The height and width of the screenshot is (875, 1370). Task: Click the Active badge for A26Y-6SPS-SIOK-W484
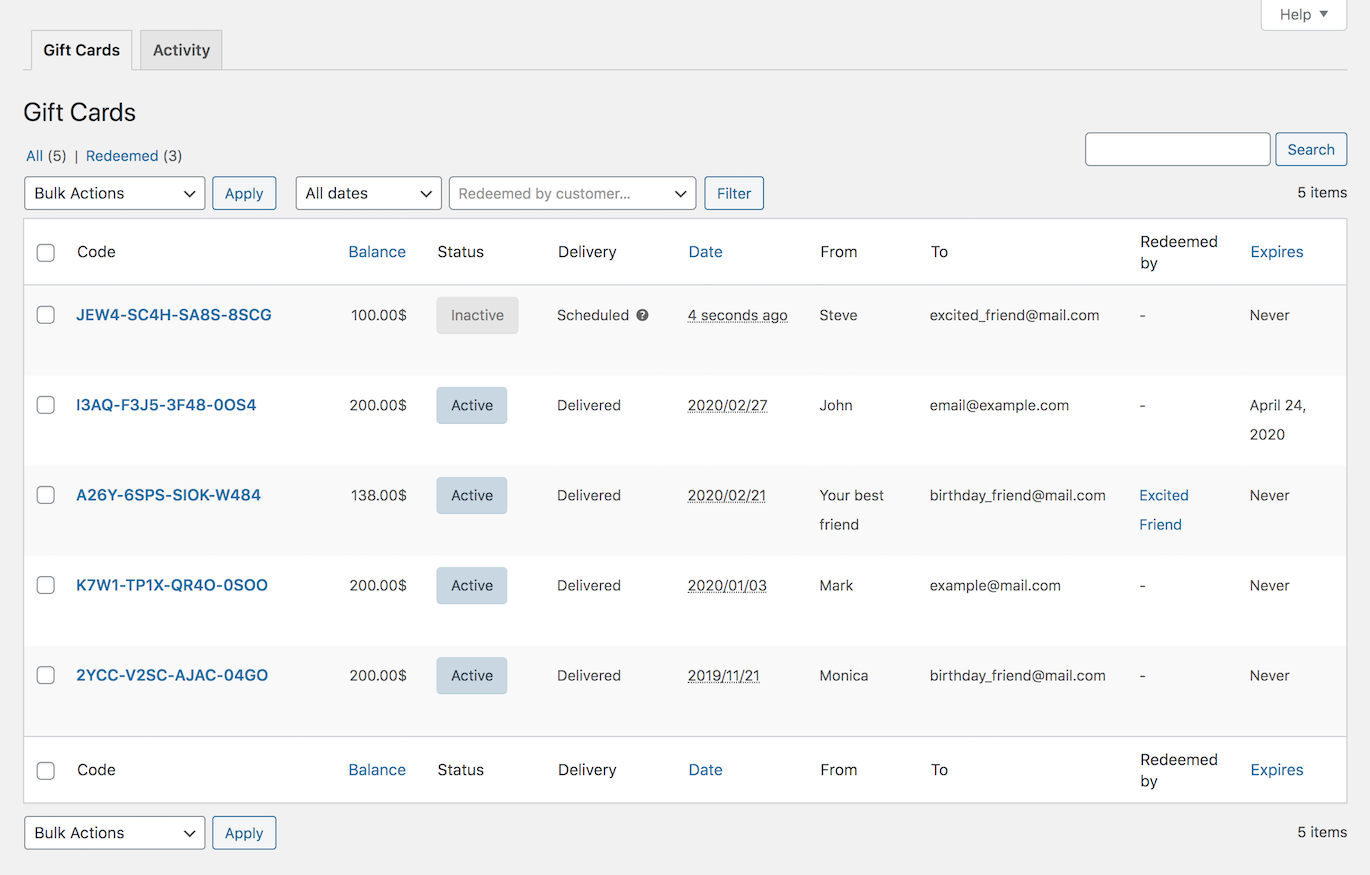[472, 495]
